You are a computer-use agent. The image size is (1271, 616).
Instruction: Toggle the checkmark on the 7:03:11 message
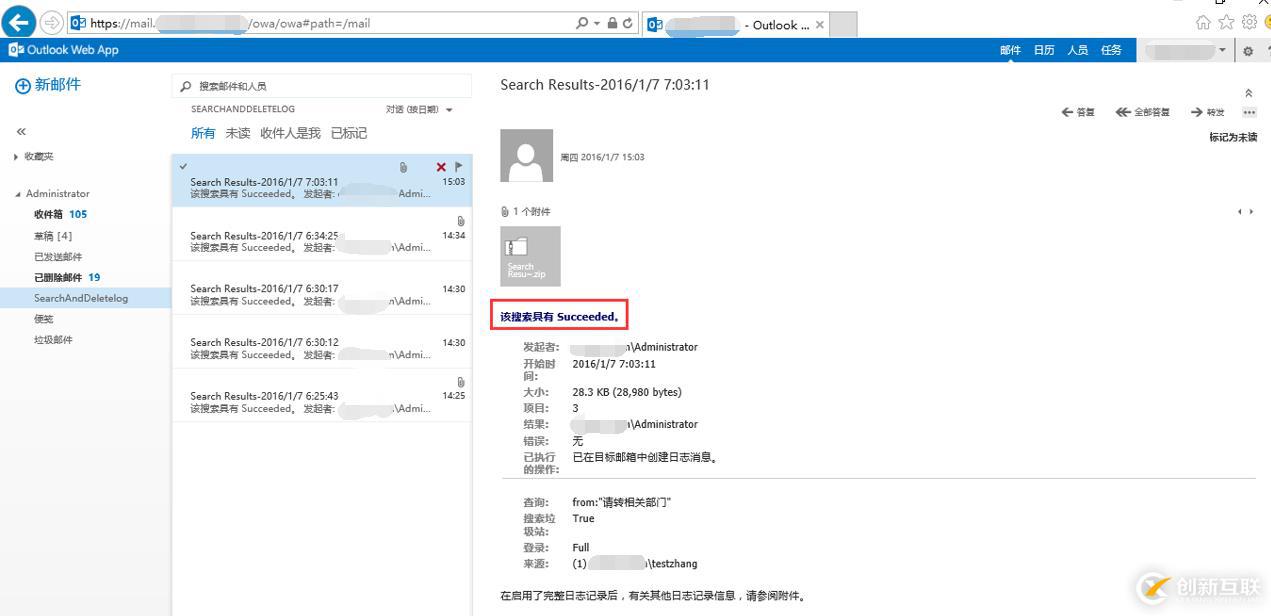[x=183, y=166]
